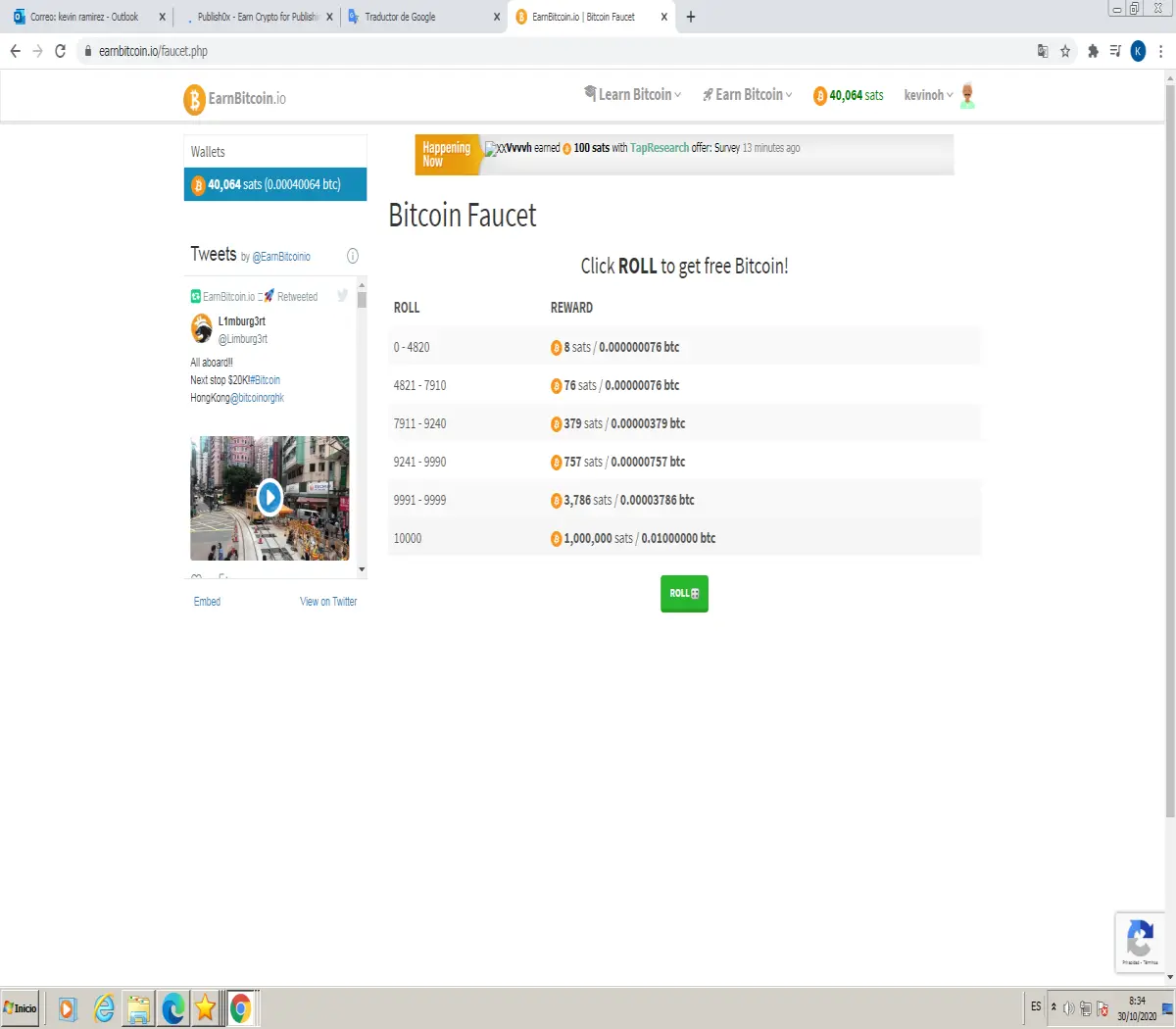The width and height of the screenshot is (1176, 1029).
Task: Open the TapResearch offer link
Action: coord(660,148)
